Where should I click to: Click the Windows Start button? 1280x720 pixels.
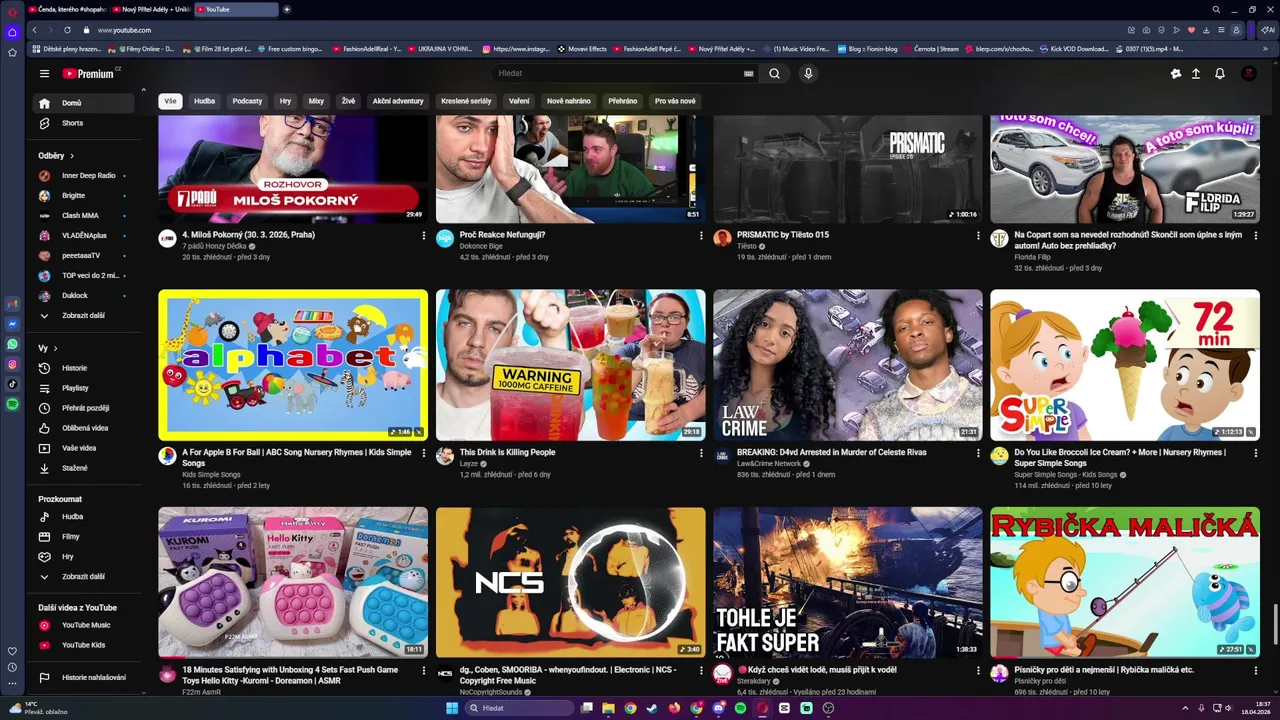(452, 708)
